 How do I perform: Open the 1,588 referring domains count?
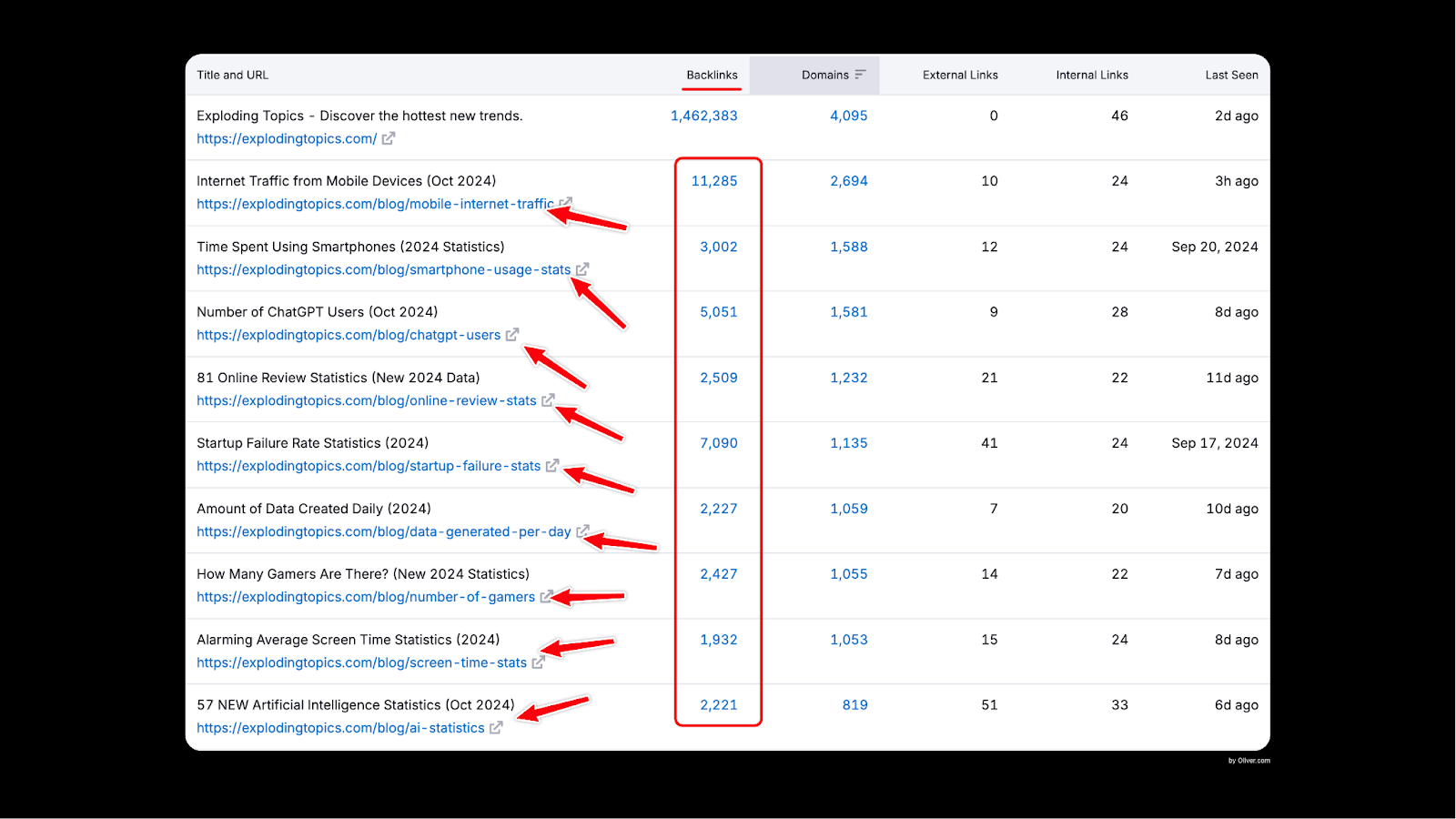point(849,247)
